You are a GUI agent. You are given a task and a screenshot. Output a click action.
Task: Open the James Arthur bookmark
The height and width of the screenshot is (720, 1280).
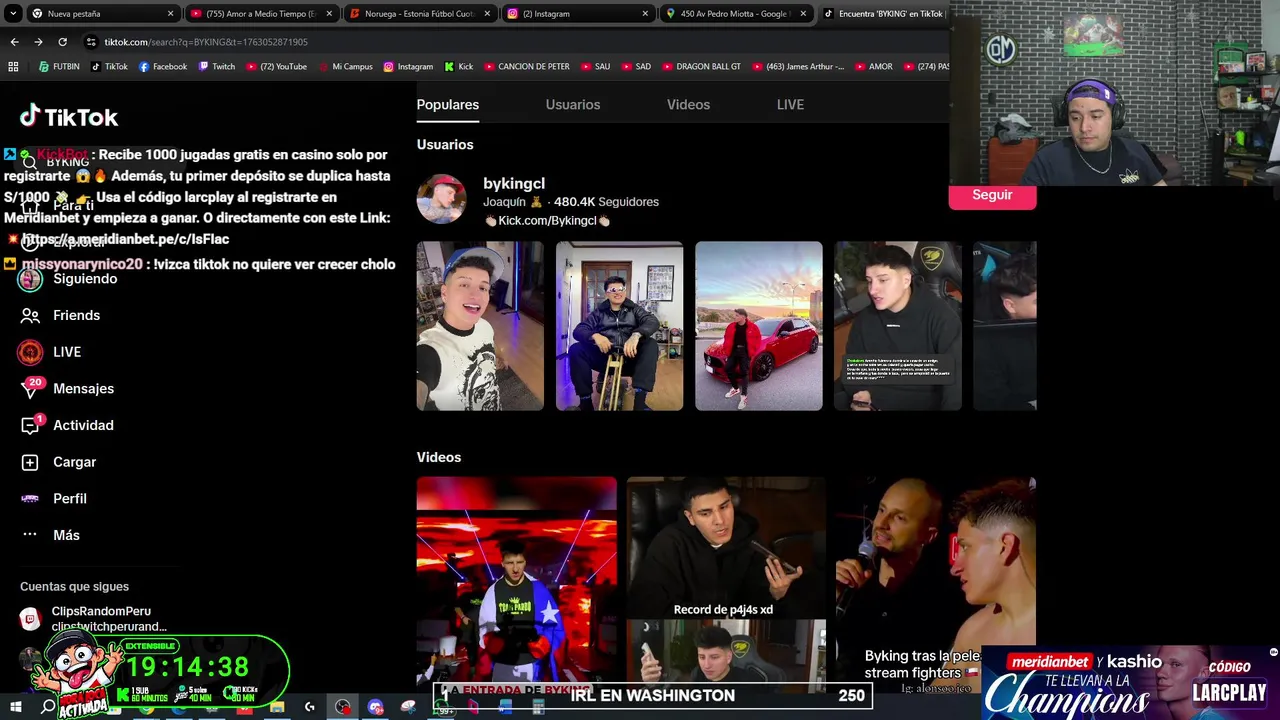[x=797, y=67]
